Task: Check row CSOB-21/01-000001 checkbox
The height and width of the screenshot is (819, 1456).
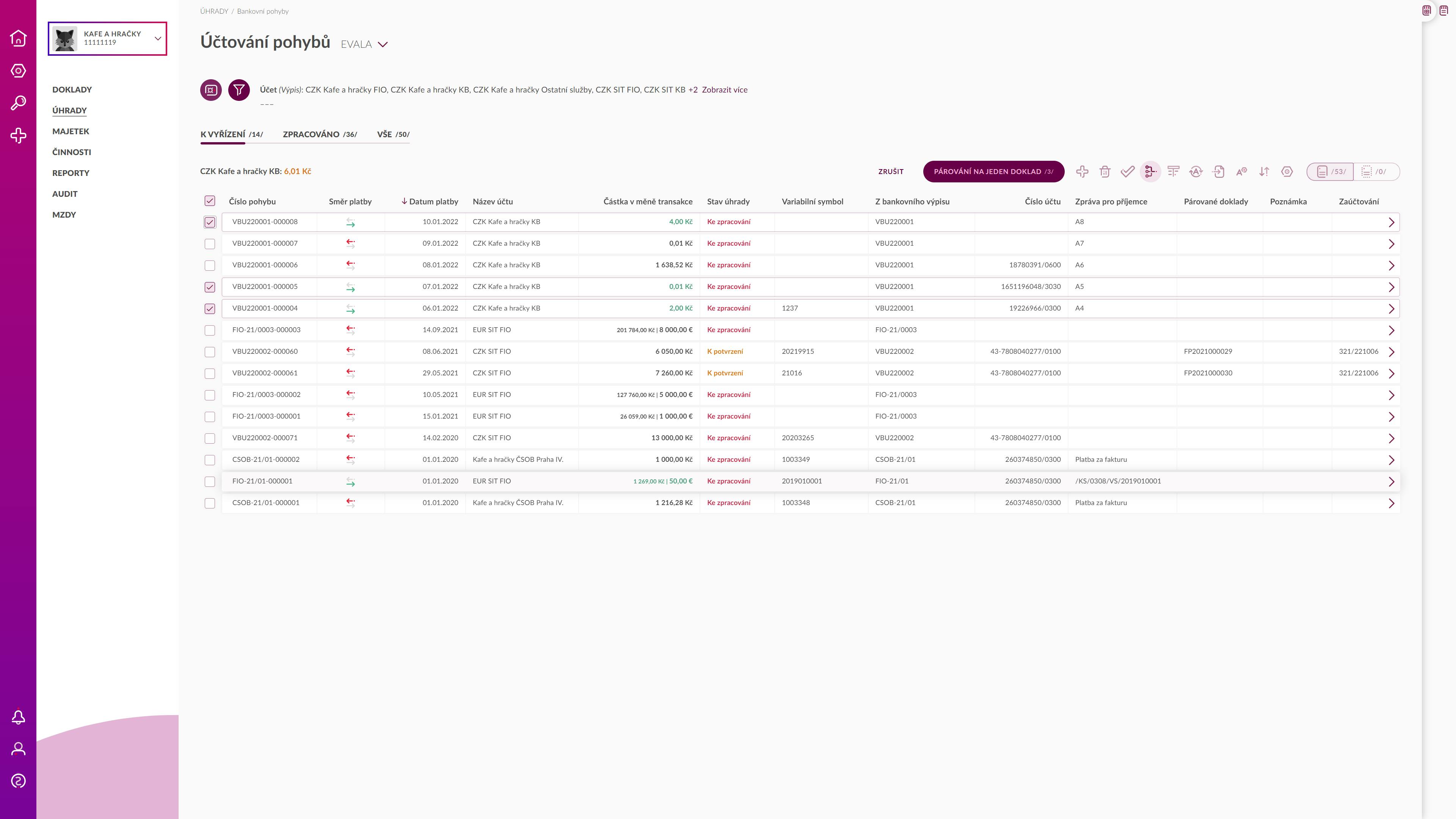Action: 210,503
